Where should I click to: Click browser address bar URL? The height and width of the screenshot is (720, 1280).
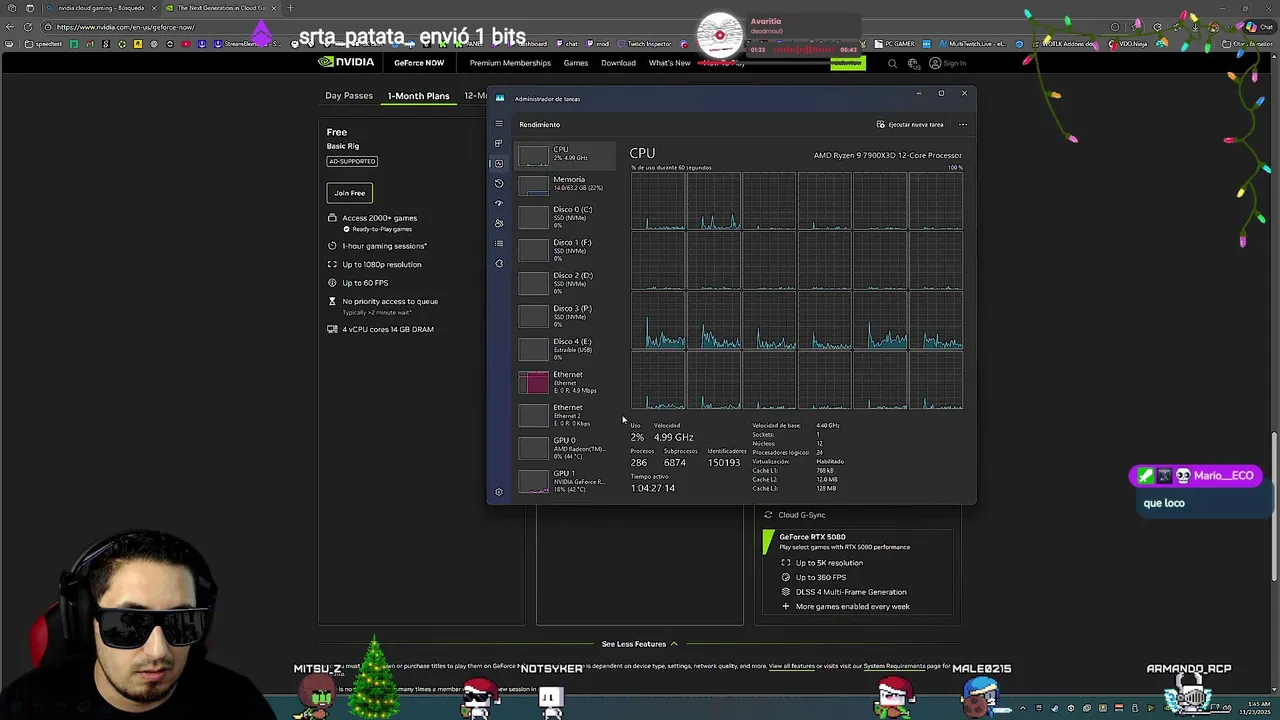tap(125, 27)
